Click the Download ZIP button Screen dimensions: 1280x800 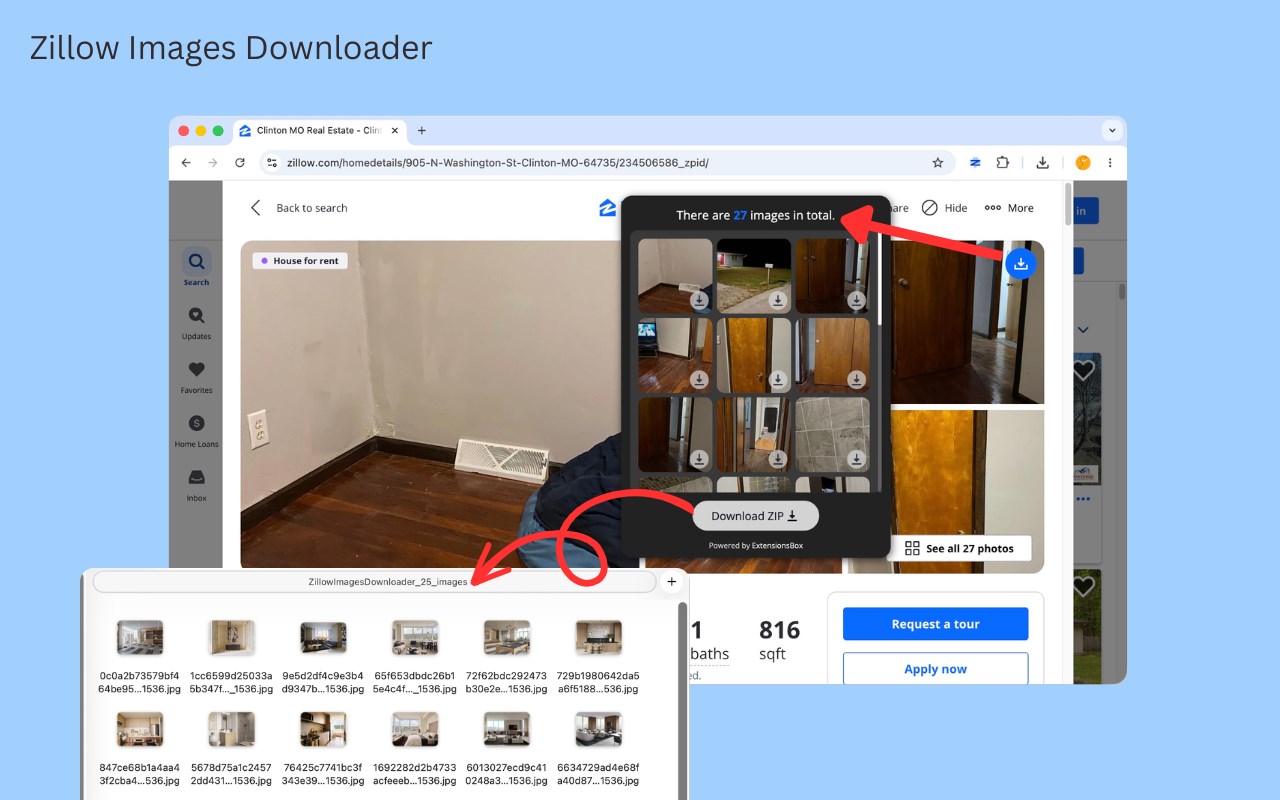point(756,516)
